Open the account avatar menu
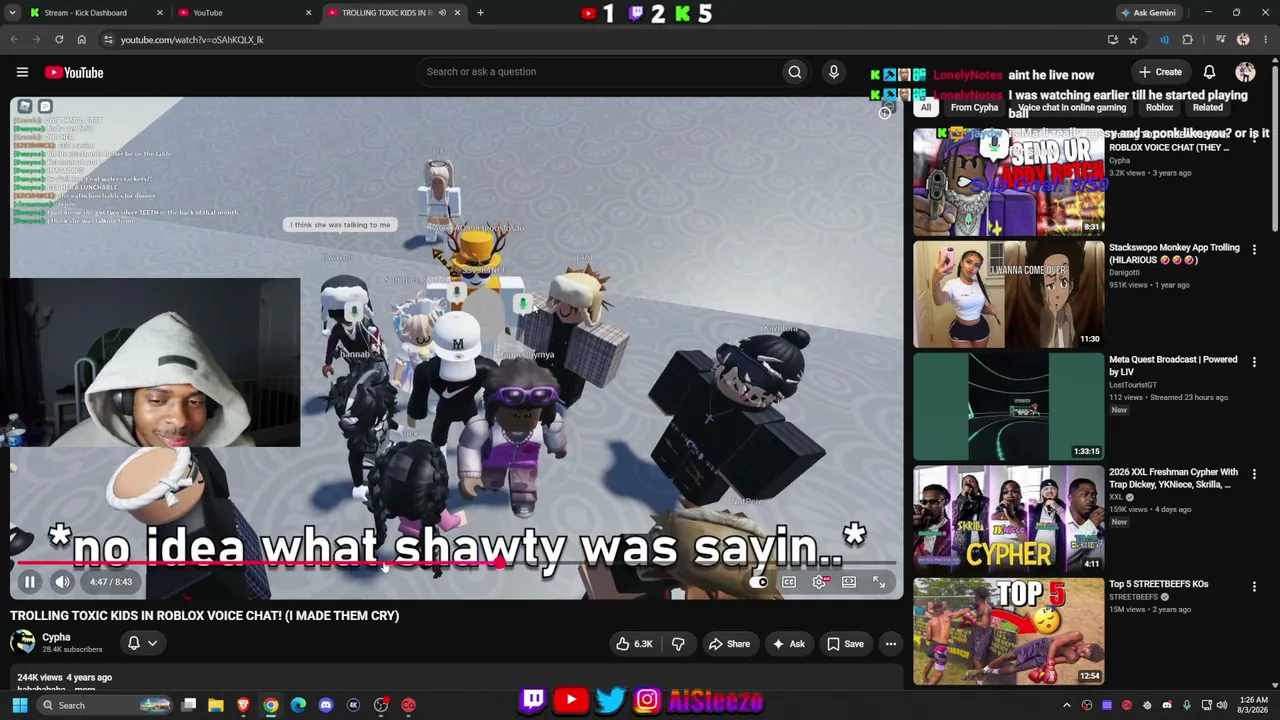This screenshot has width=1280, height=720. click(x=1245, y=72)
